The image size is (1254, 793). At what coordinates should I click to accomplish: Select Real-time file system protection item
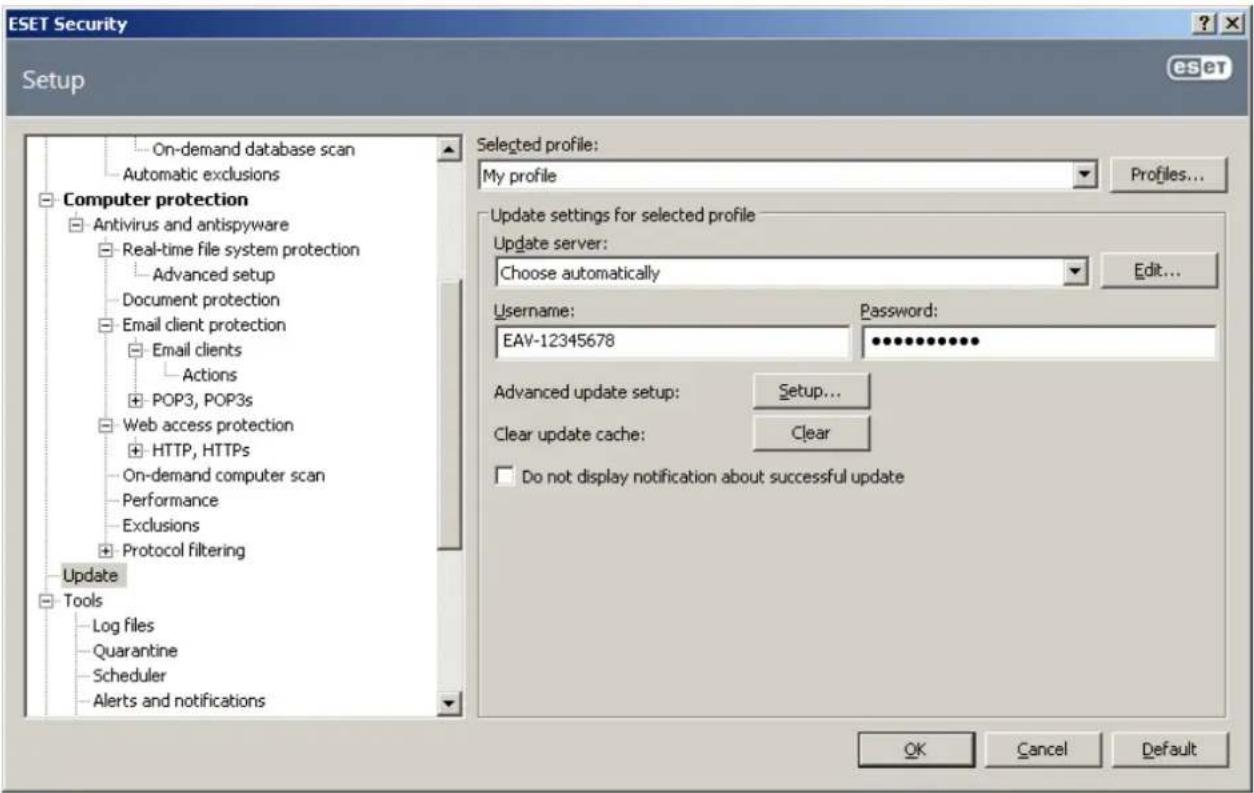coord(240,249)
